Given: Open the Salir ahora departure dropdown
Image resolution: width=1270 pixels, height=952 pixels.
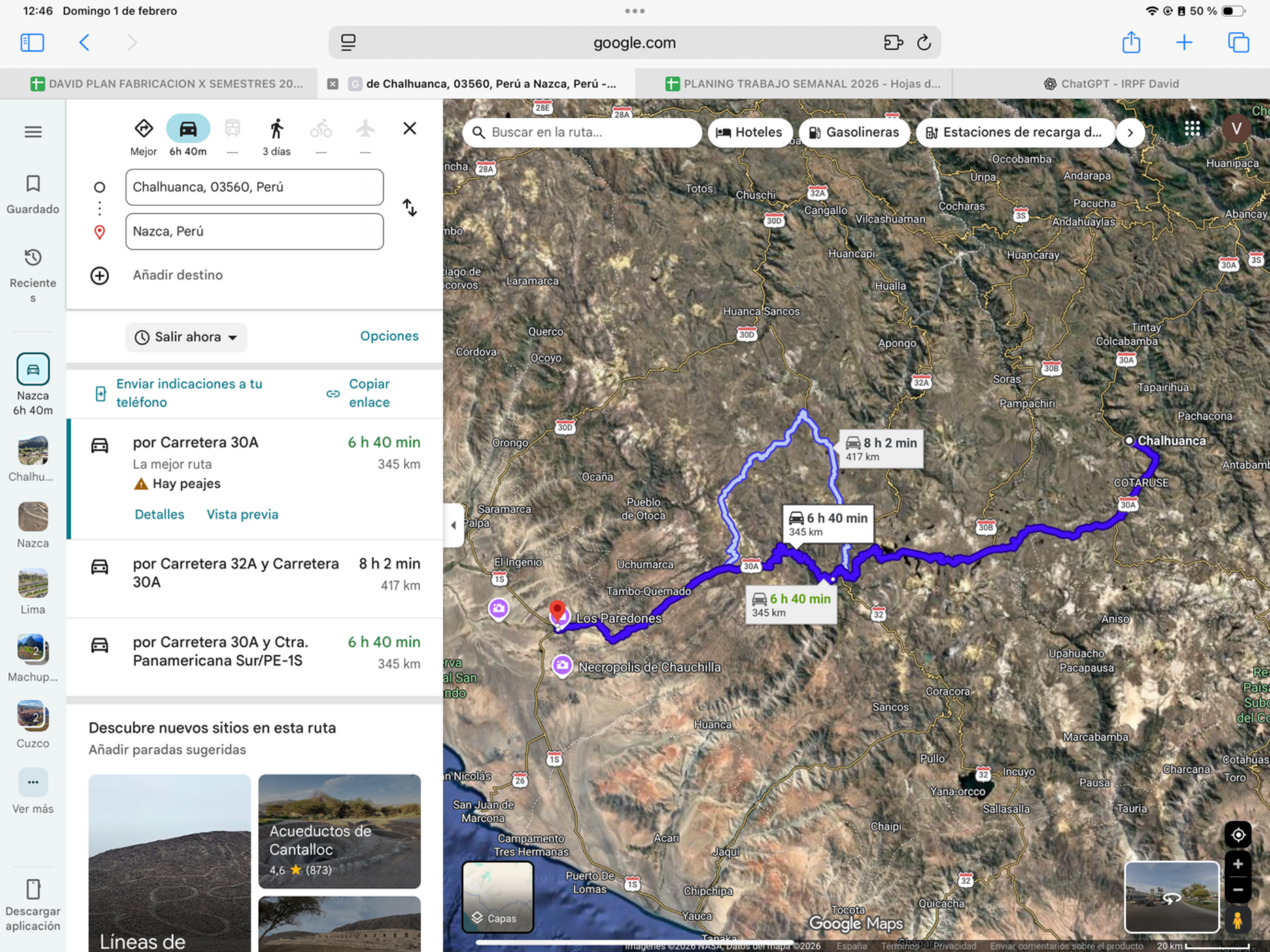Looking at the screenshot, I should click(x=186, y=337).
